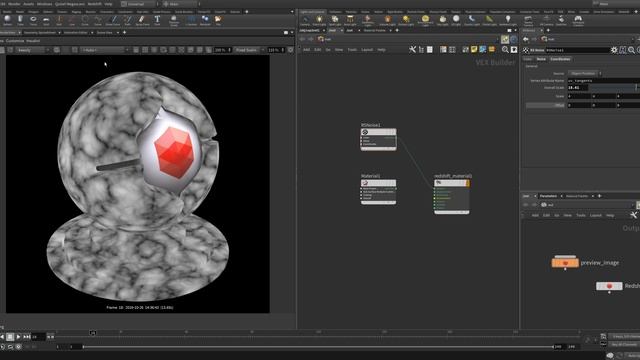This screenshot has width=640, height=360.
Task: Select the RSNoise1 node
Action: point(378,139)
